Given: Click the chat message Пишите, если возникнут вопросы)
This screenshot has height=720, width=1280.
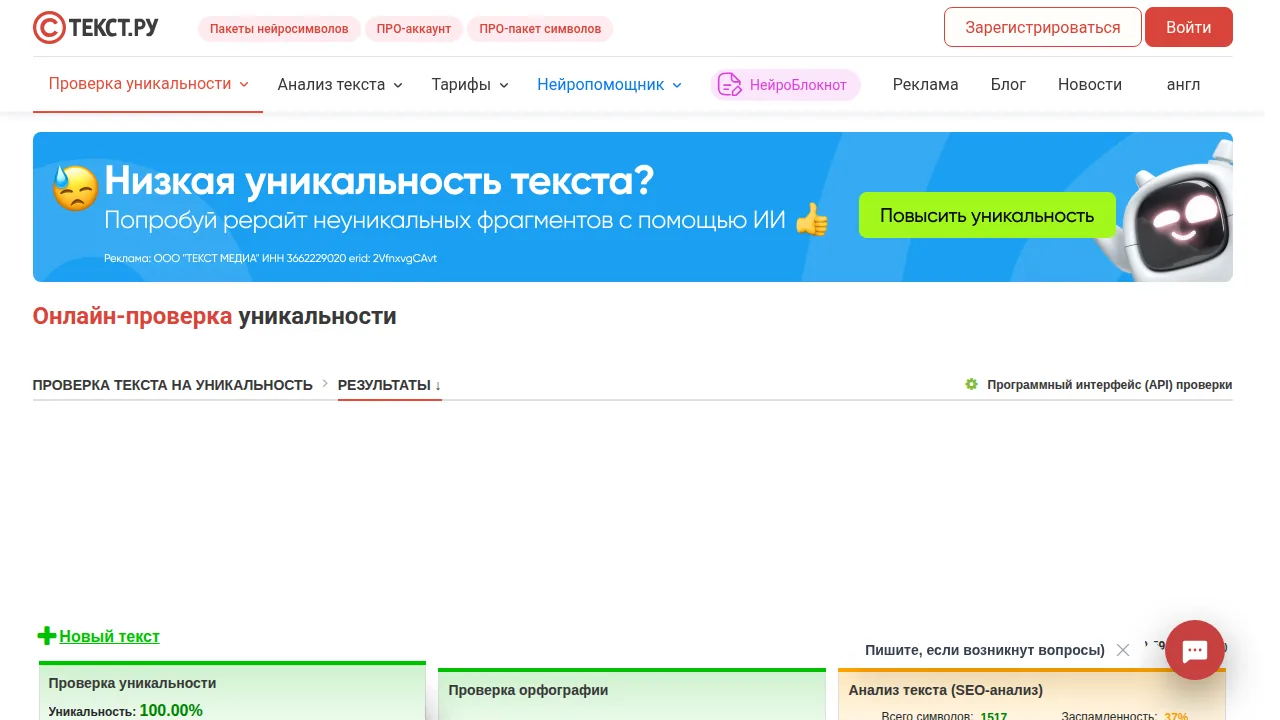Looking at the screenshot, I should pyautogui.click(x=985, y=650).
